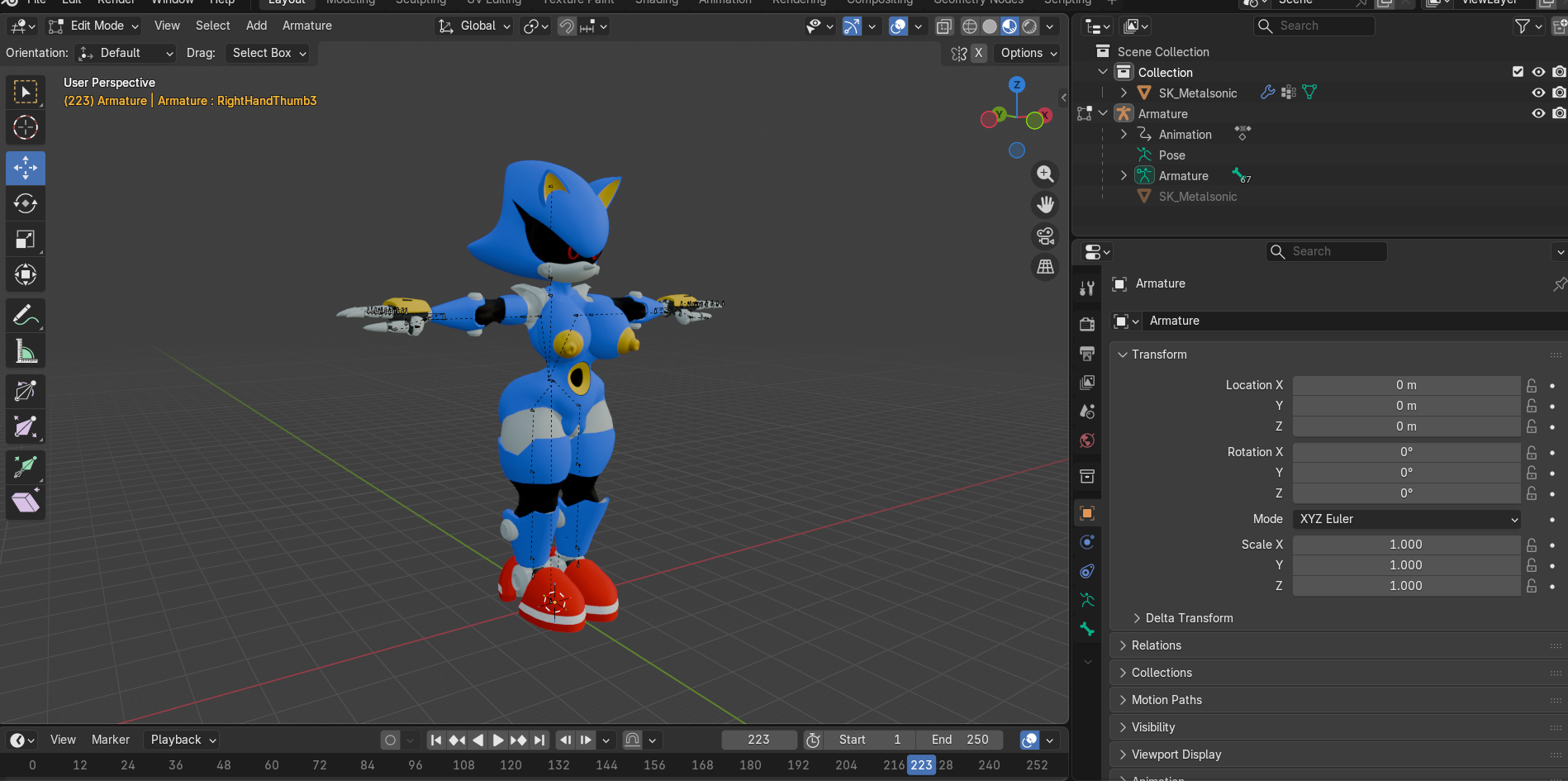This screenshot has width=1568, height=781.
Task: Open the viewport Add menu
Action: [x=256, y=26]
